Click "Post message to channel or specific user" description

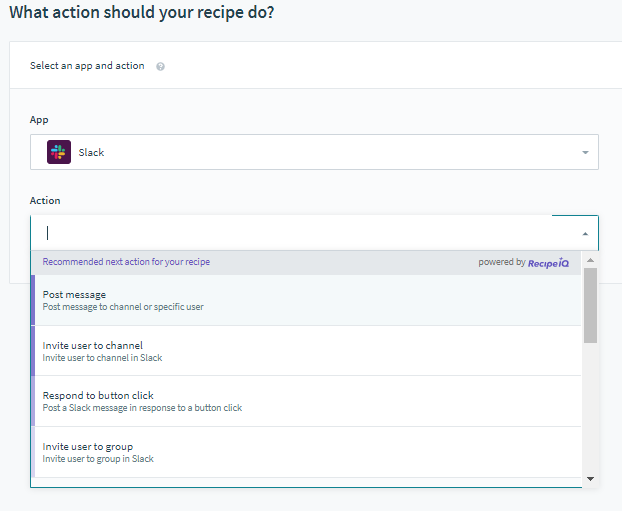[x=123, y=307]
